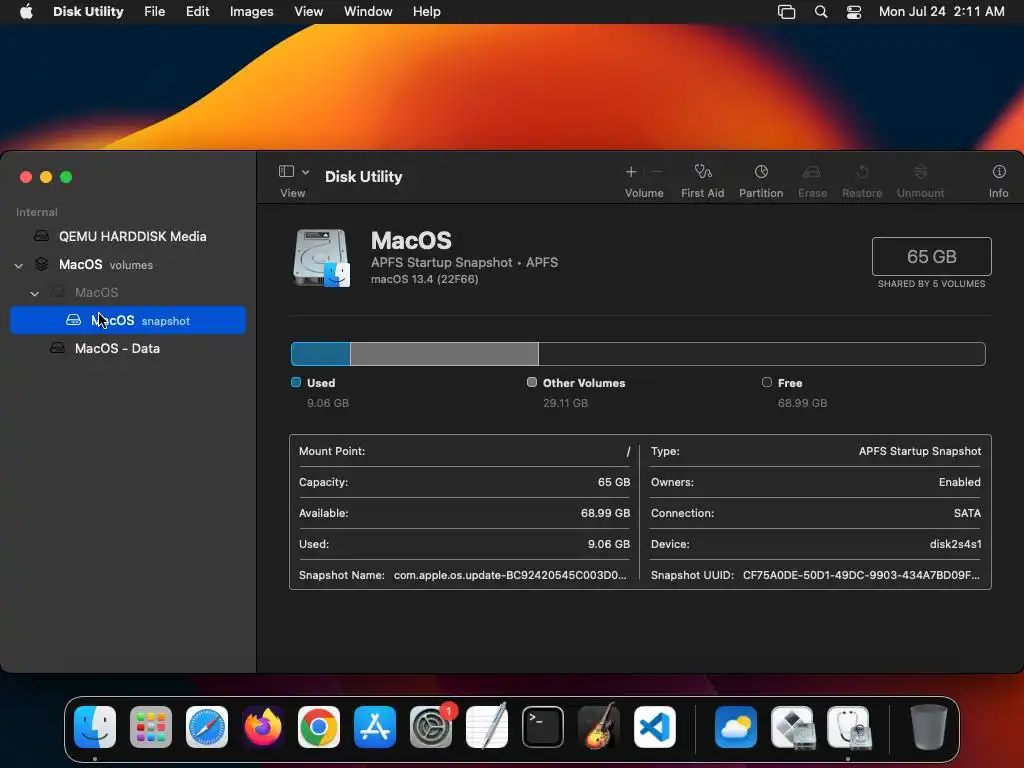The image size is (1024, 768).
Task: Click the Restore toolbar icon
Action: (862, 172)
